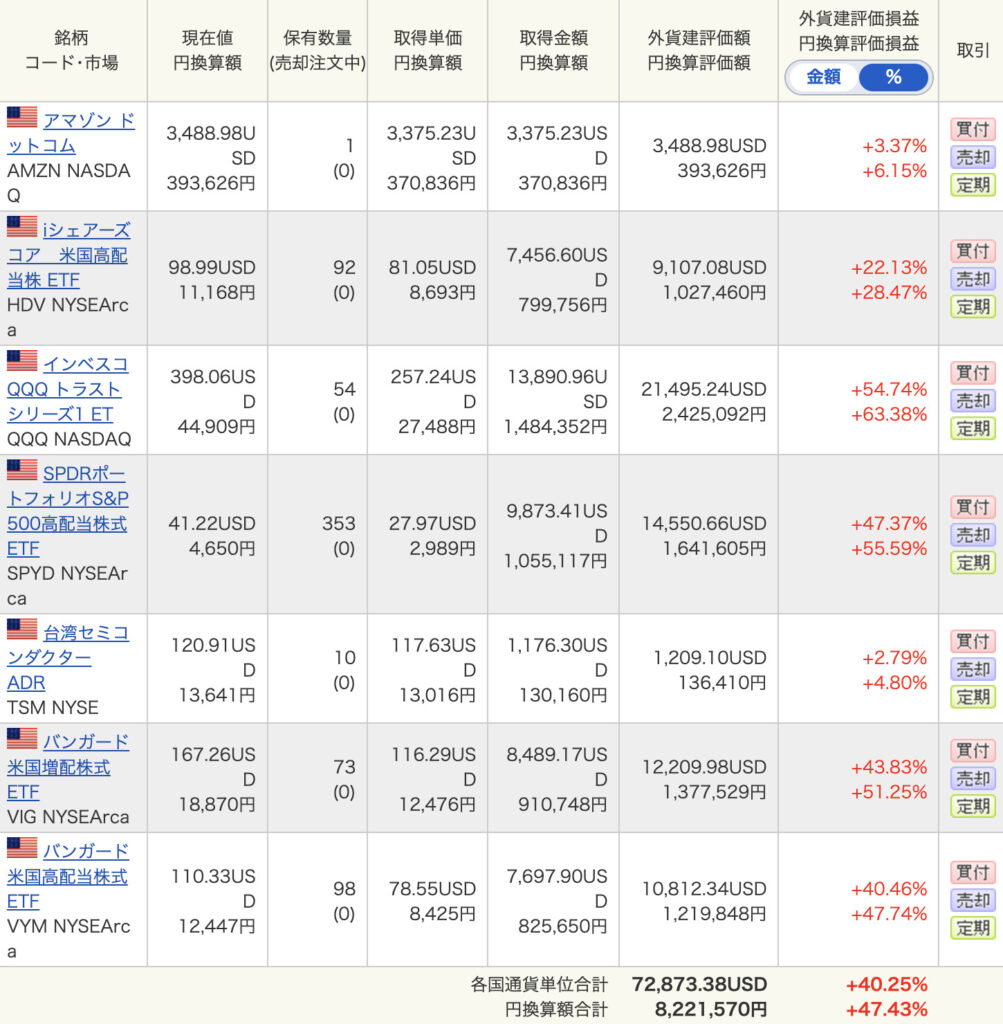
Task: Open the SPDRポートフォリオS&P 500高配当株式 ETF link
Action: point(67,511)
